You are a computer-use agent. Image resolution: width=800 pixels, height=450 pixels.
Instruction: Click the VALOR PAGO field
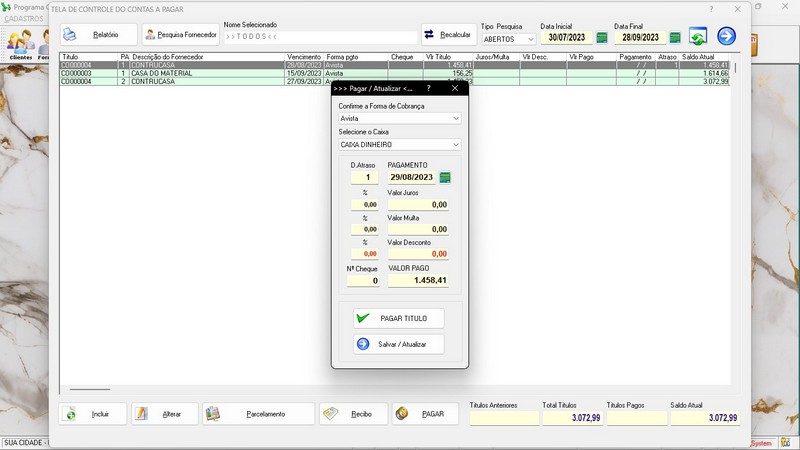[x=418, y=281]
